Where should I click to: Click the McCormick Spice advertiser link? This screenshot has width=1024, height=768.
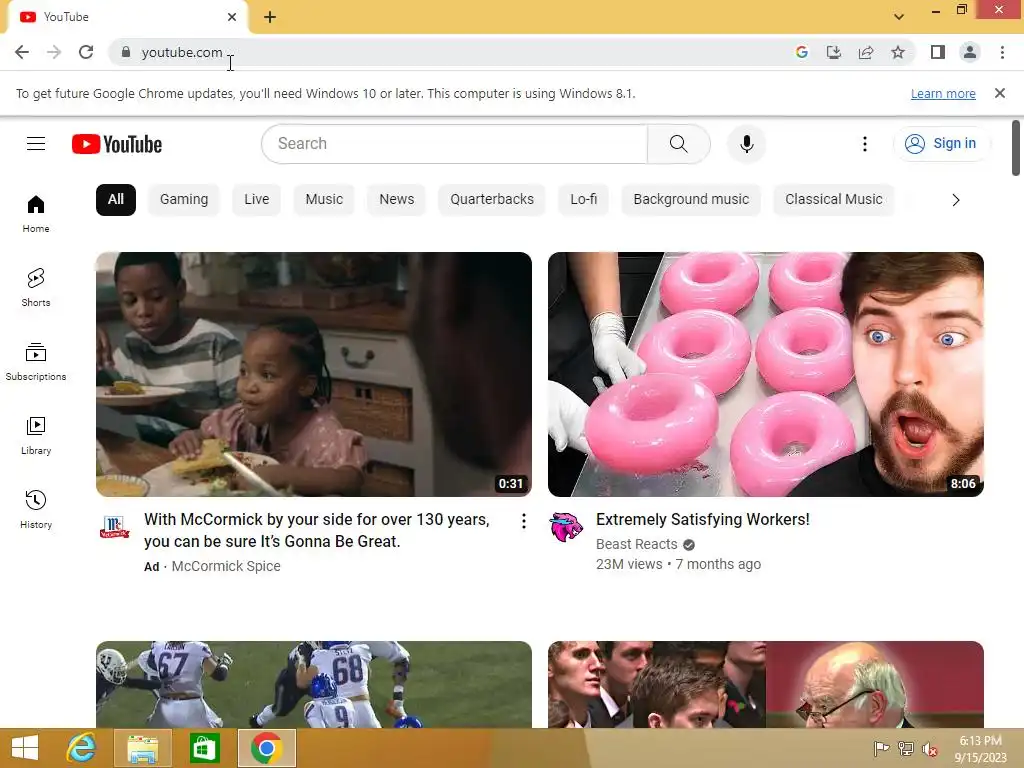[x=226, y=566]
